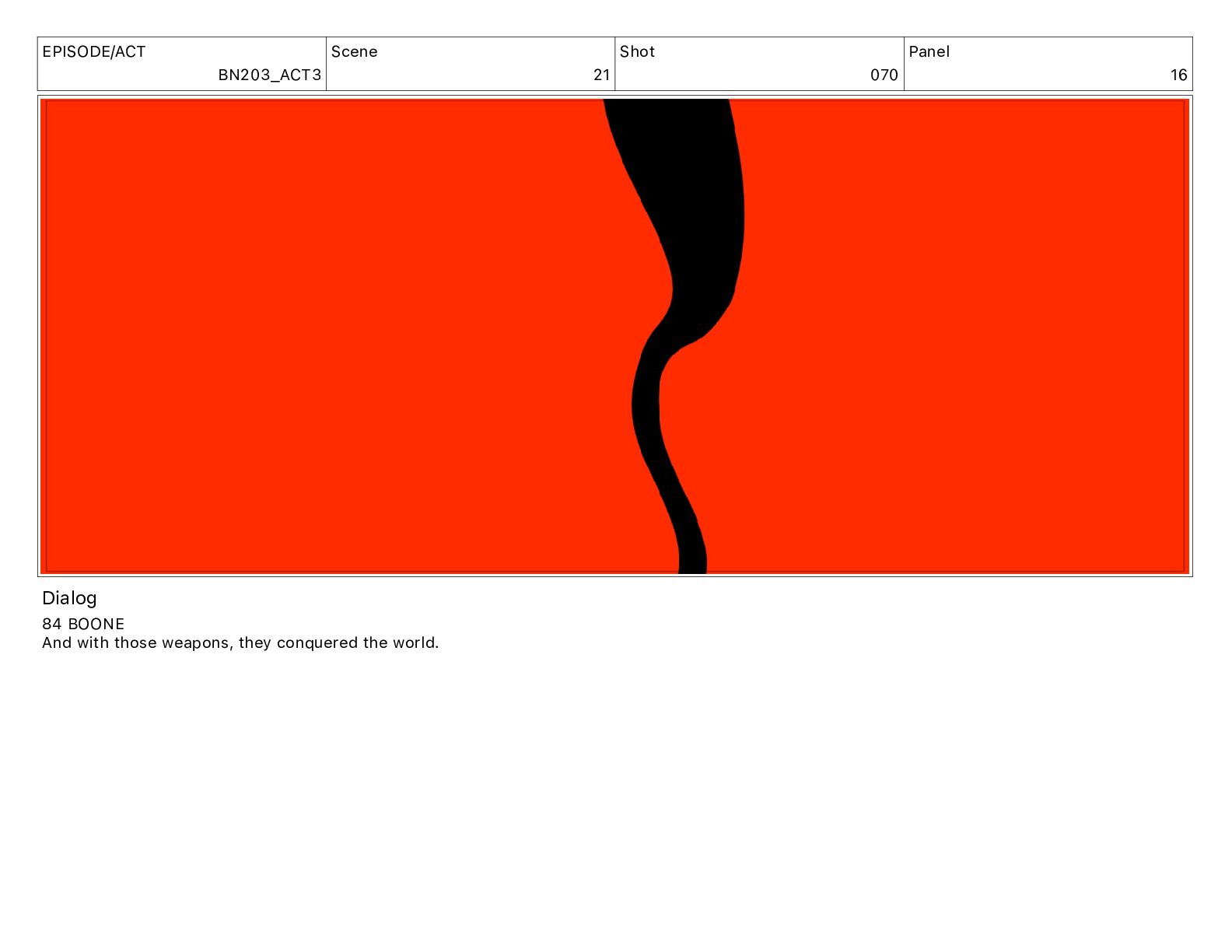Select the shot number 070
Viewport: 1232px width, 952px height.
pyautogui.click(x=884, y=75)
